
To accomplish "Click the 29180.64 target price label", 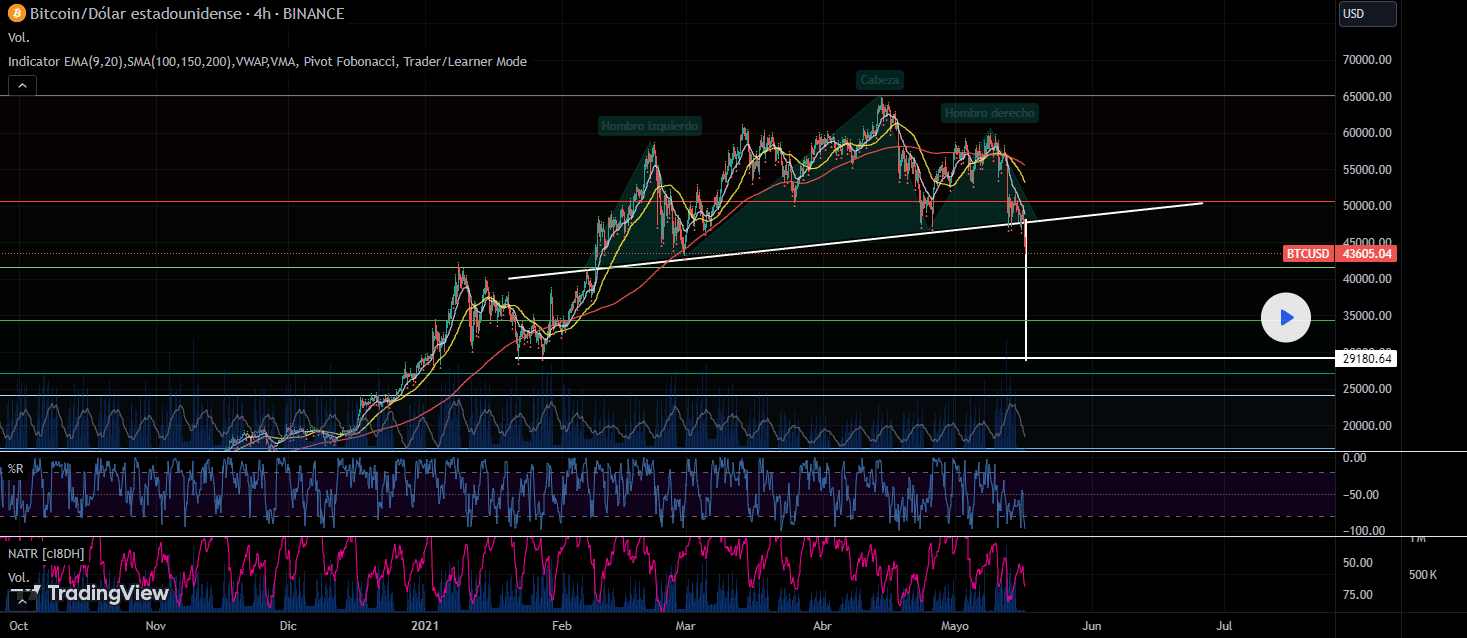I will (x=1366, y=358).
